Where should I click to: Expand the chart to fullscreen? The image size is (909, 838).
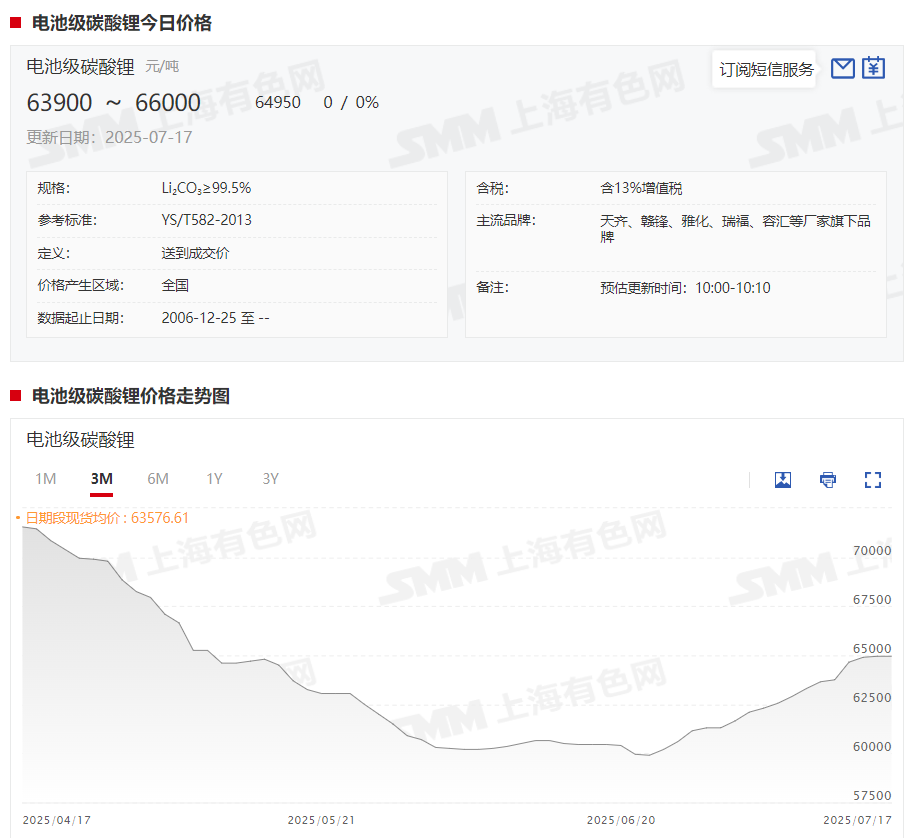click(873, 480)
